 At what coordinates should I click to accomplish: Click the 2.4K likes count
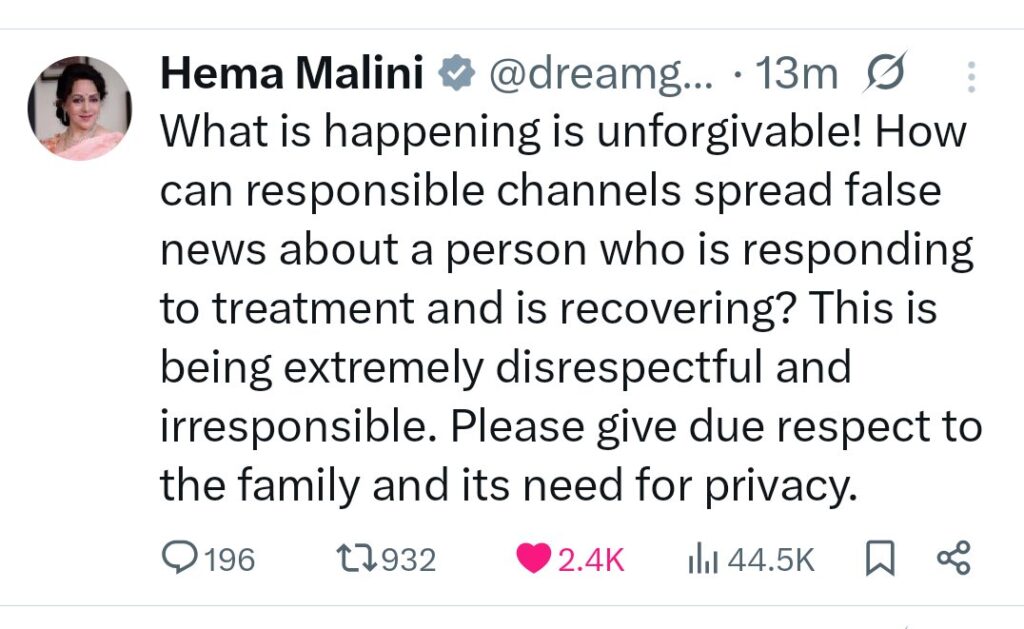click(x=590, y=559)
